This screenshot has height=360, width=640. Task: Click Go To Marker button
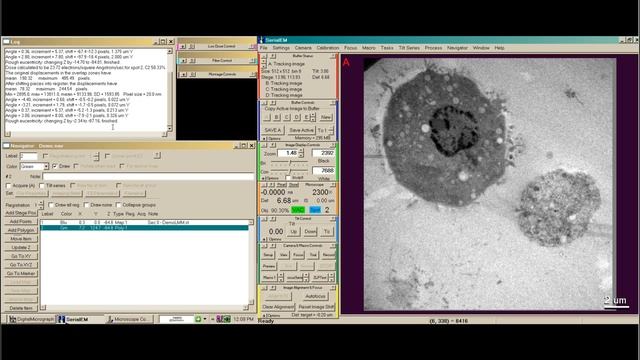[x=20, y=273]
